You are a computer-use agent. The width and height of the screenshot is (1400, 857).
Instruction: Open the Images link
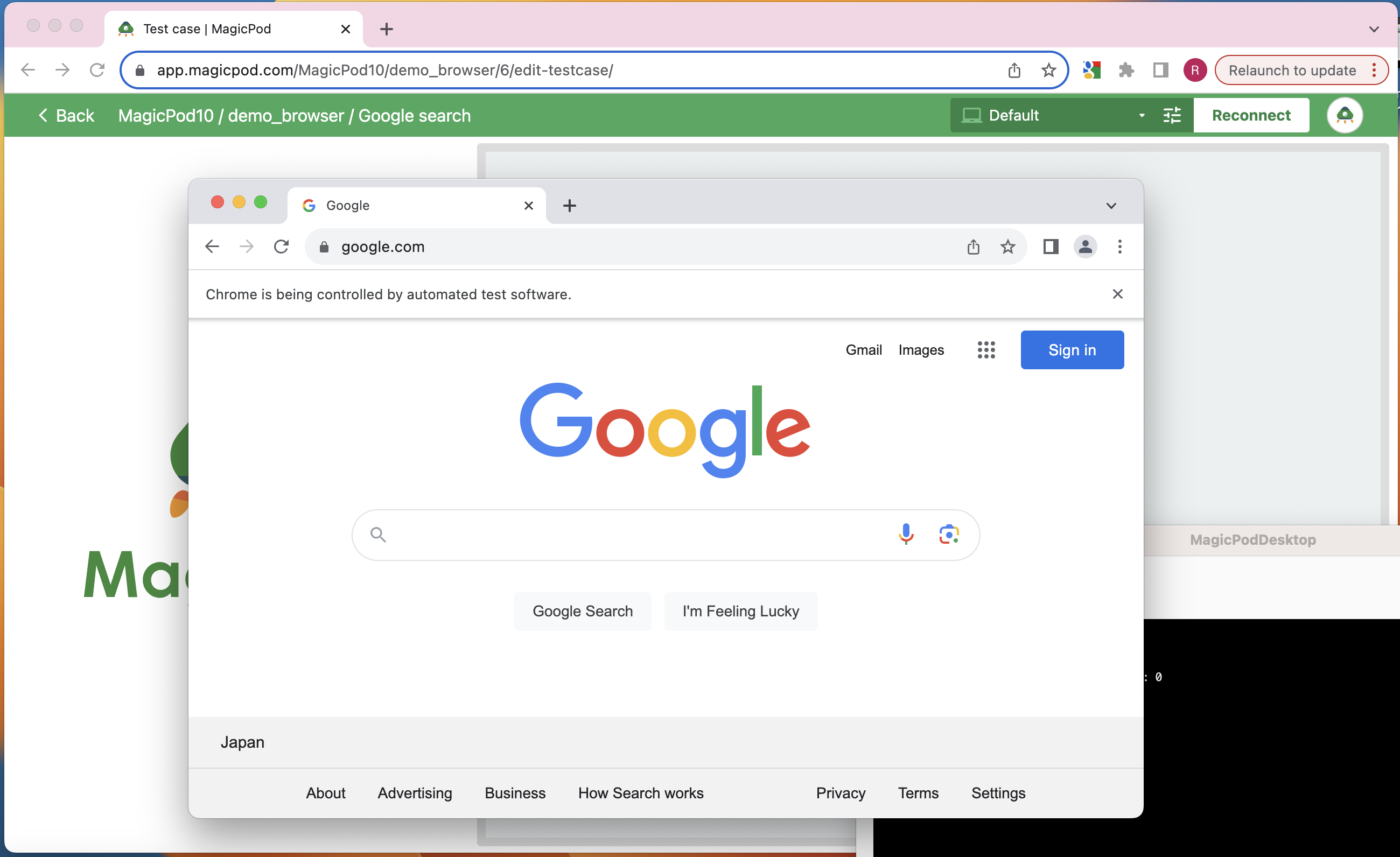click(x=921, y=349)
